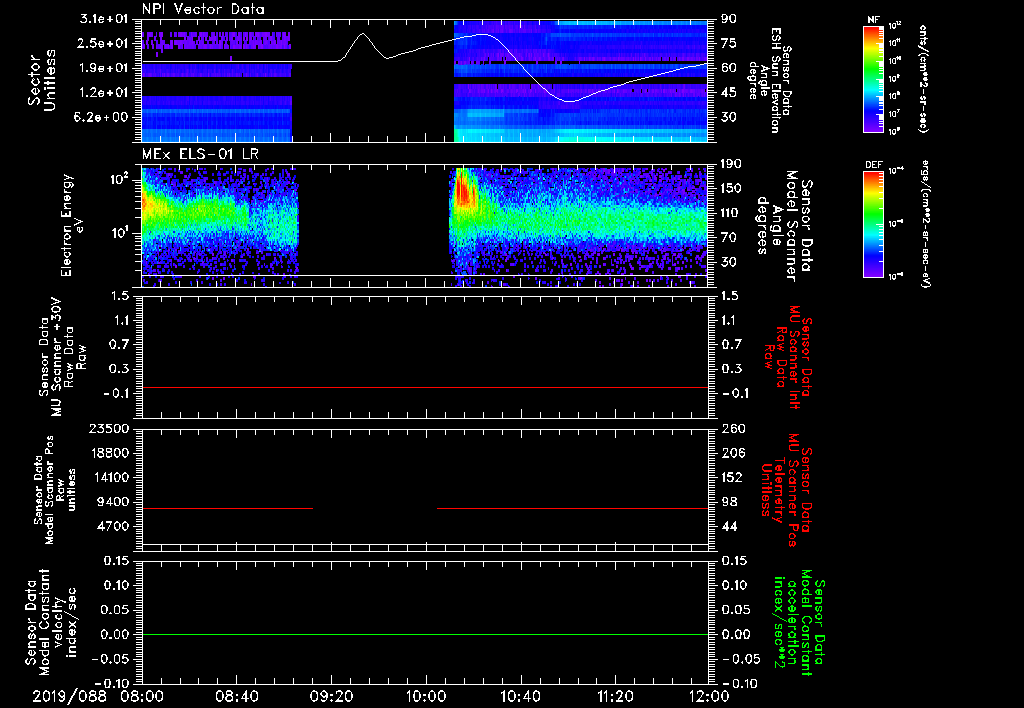Click the '1.9e+01' sector tick label
The height and width of the screenshot is (708, 1024).
[x=104, y=68]
